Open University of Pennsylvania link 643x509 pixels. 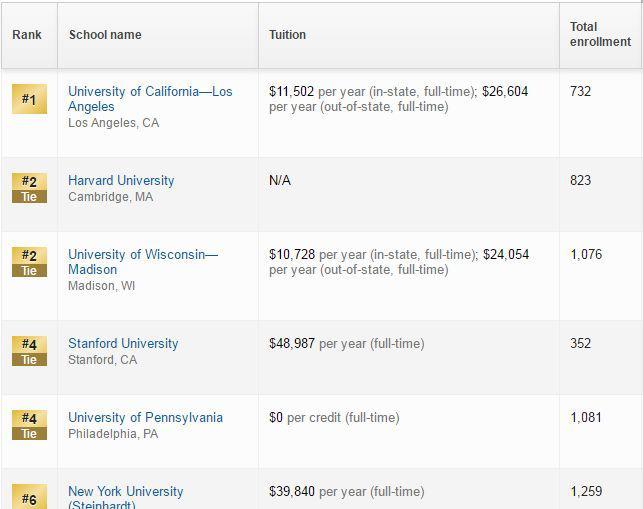145,418
